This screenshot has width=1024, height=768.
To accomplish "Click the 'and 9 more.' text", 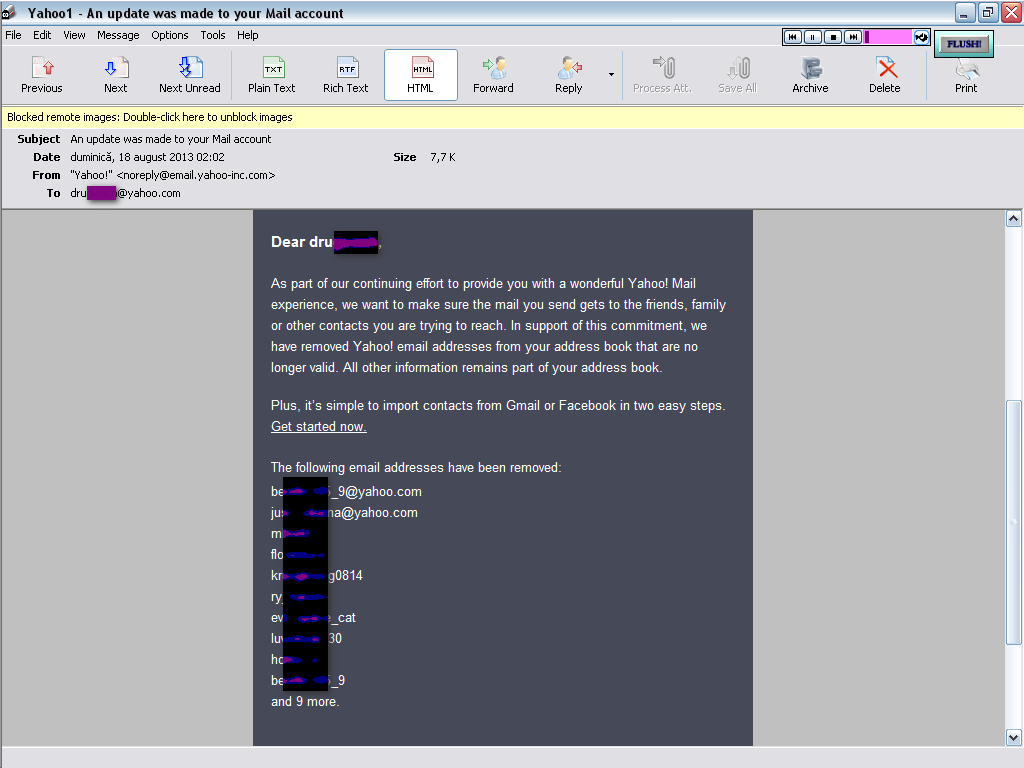I will pyautogui.click(x=305, y=701).
